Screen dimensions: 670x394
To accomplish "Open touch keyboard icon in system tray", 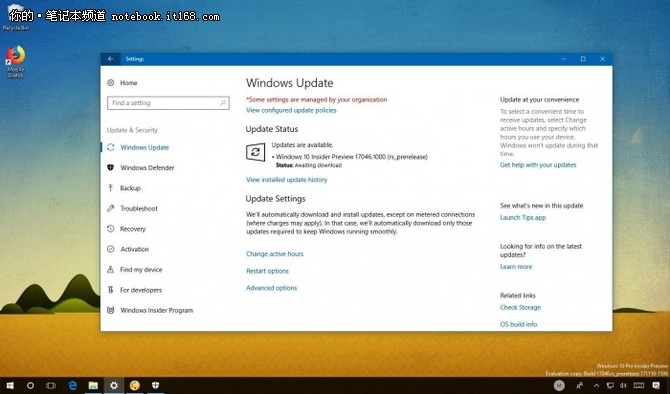I will click(x=639, y=386).
